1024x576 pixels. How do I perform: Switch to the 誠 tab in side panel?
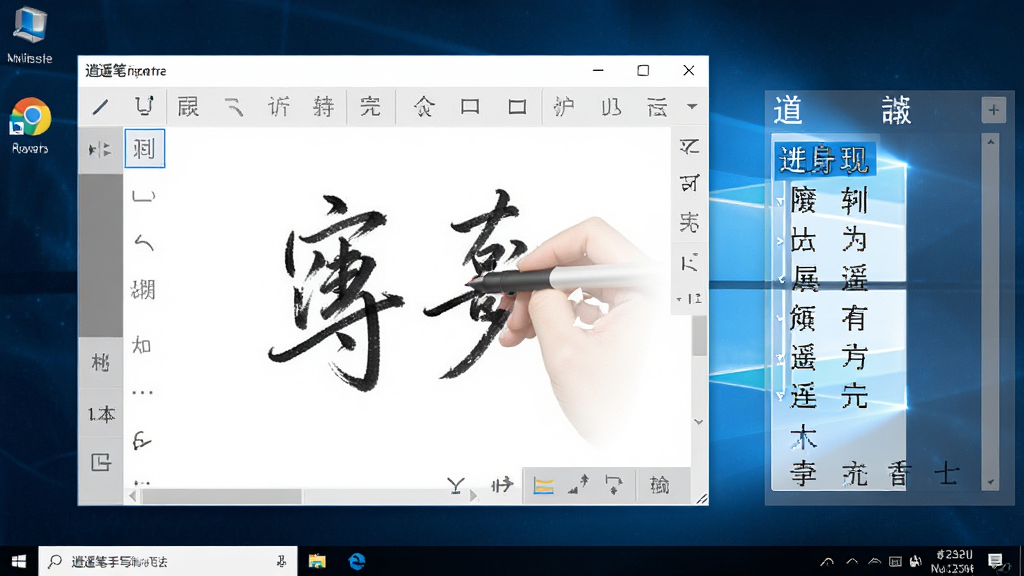click(x=896, y=110)
